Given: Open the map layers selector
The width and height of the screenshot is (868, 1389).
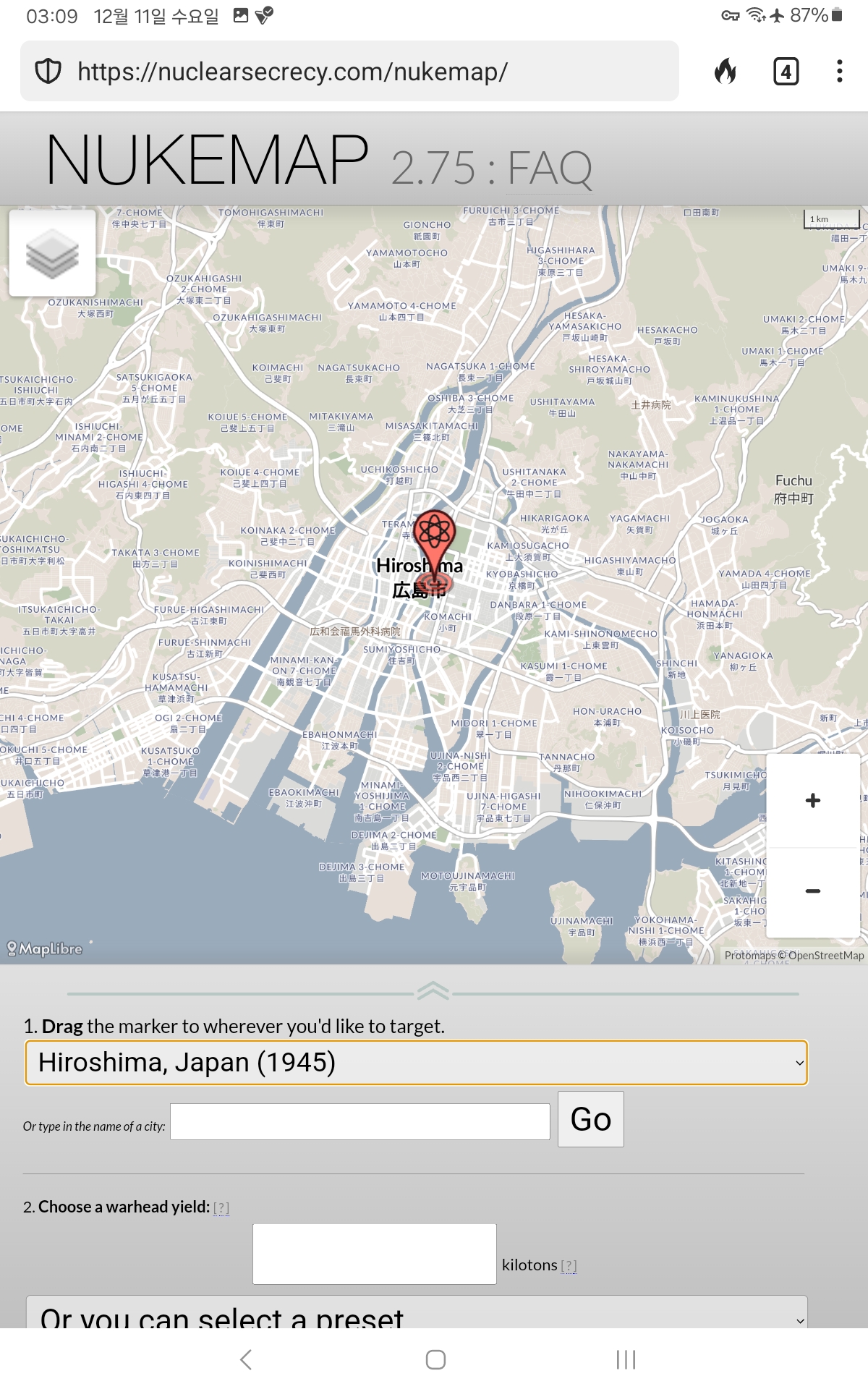Looking at the screenshot, I should (52, 252).
